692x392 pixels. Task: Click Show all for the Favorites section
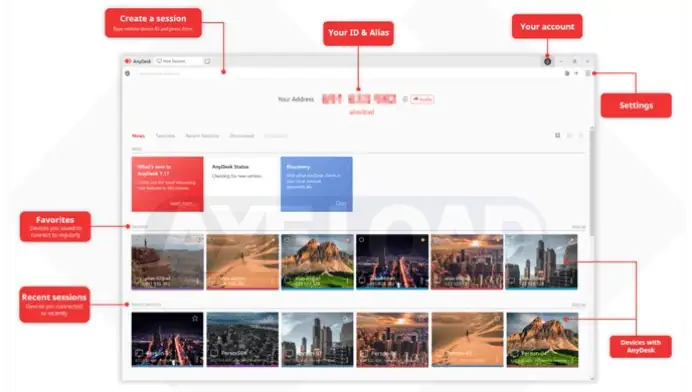click(x=579, y=227)
